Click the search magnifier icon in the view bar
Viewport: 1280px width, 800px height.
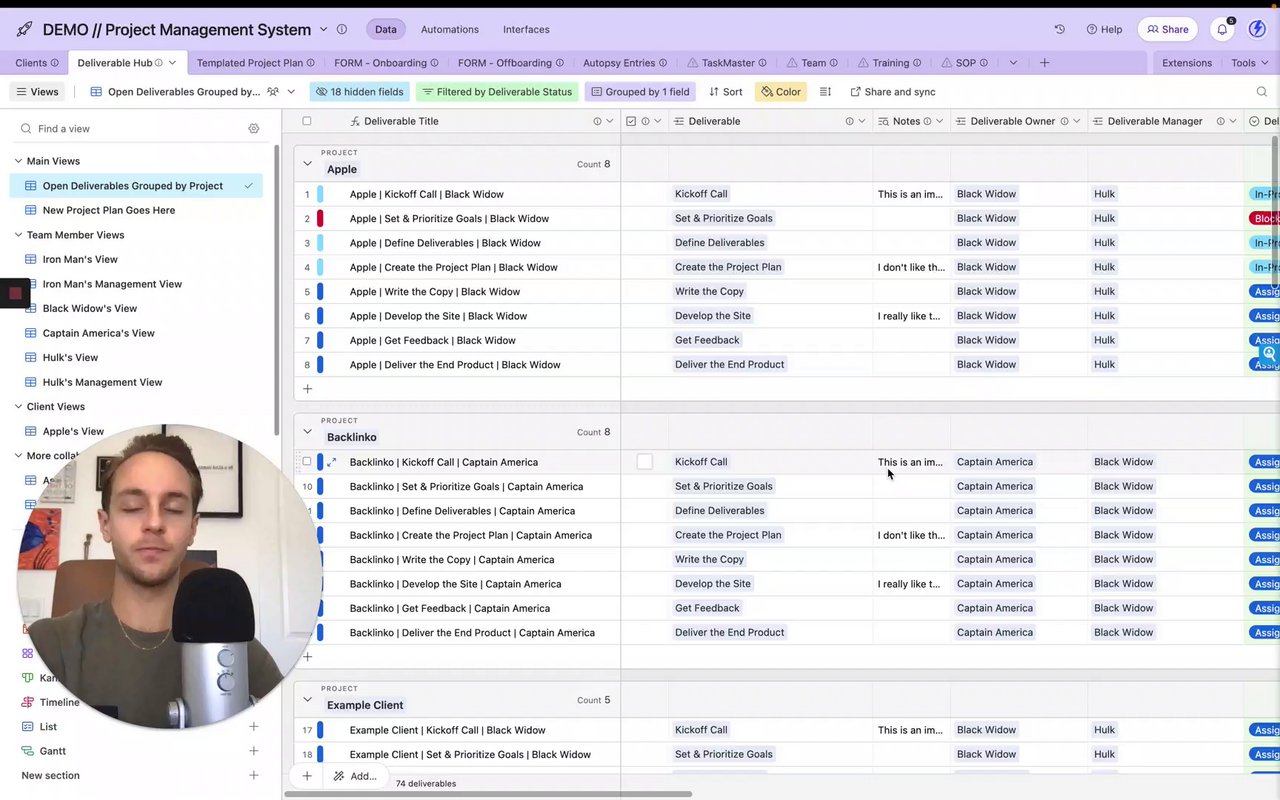[x=1261, y=92]
